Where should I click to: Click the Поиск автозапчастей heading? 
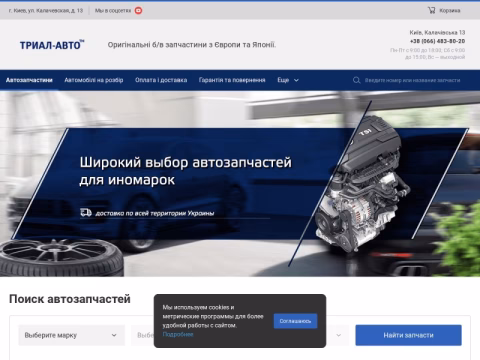coord(70,299)
